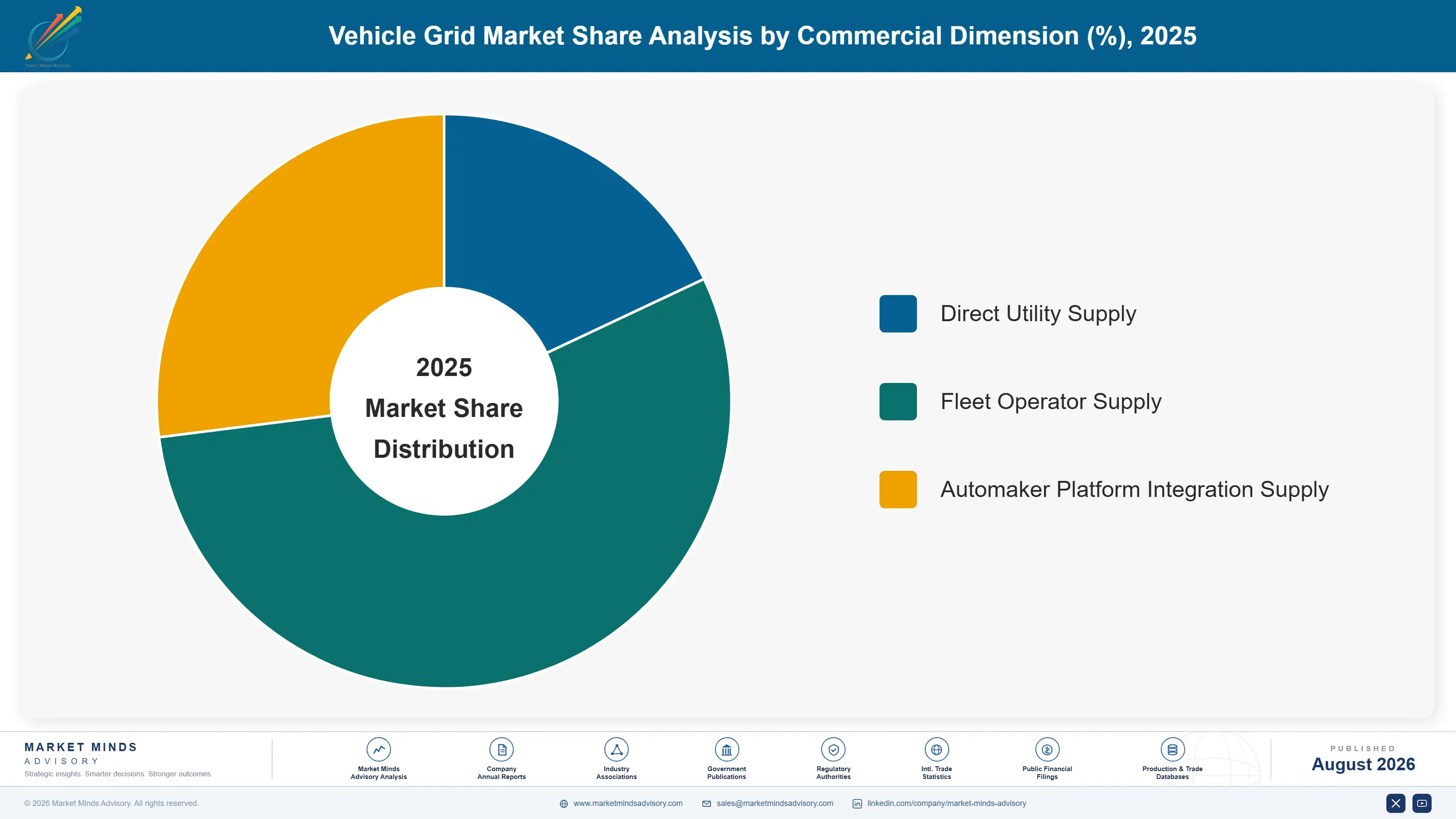Click the email envelope icon in footer
The width and height of the screenshot is (1456, 819).
click(707, 804)
